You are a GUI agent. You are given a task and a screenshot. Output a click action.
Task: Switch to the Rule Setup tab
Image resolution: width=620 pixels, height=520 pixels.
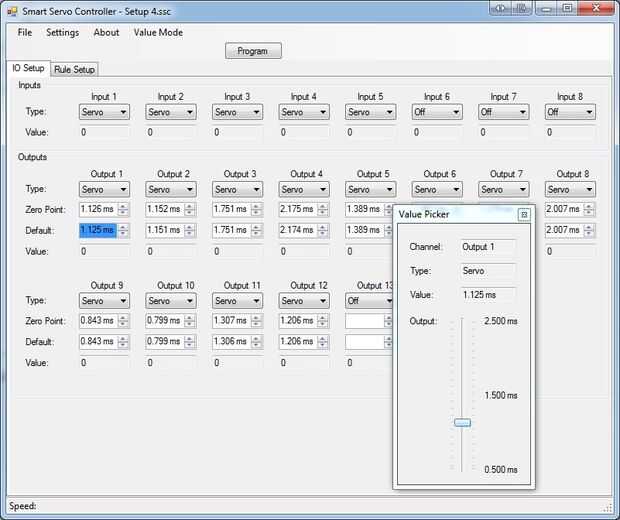74,70
